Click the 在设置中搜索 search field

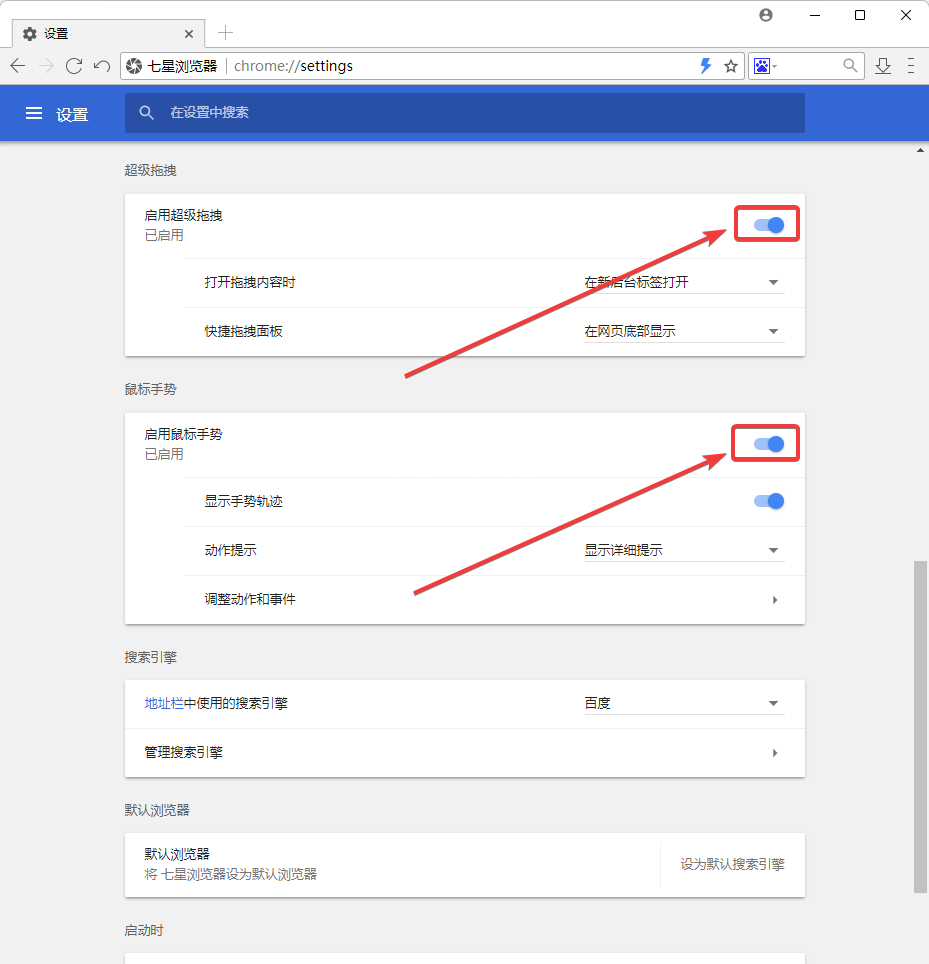(465, 113)
